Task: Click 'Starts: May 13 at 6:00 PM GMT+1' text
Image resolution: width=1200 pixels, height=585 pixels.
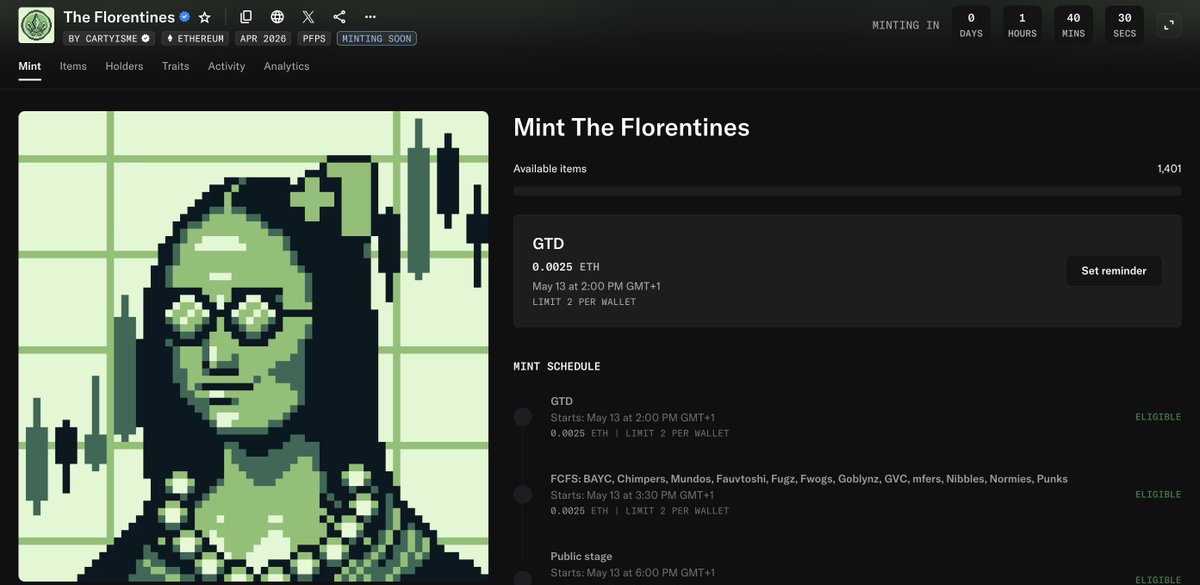Action: click(632, 573)
